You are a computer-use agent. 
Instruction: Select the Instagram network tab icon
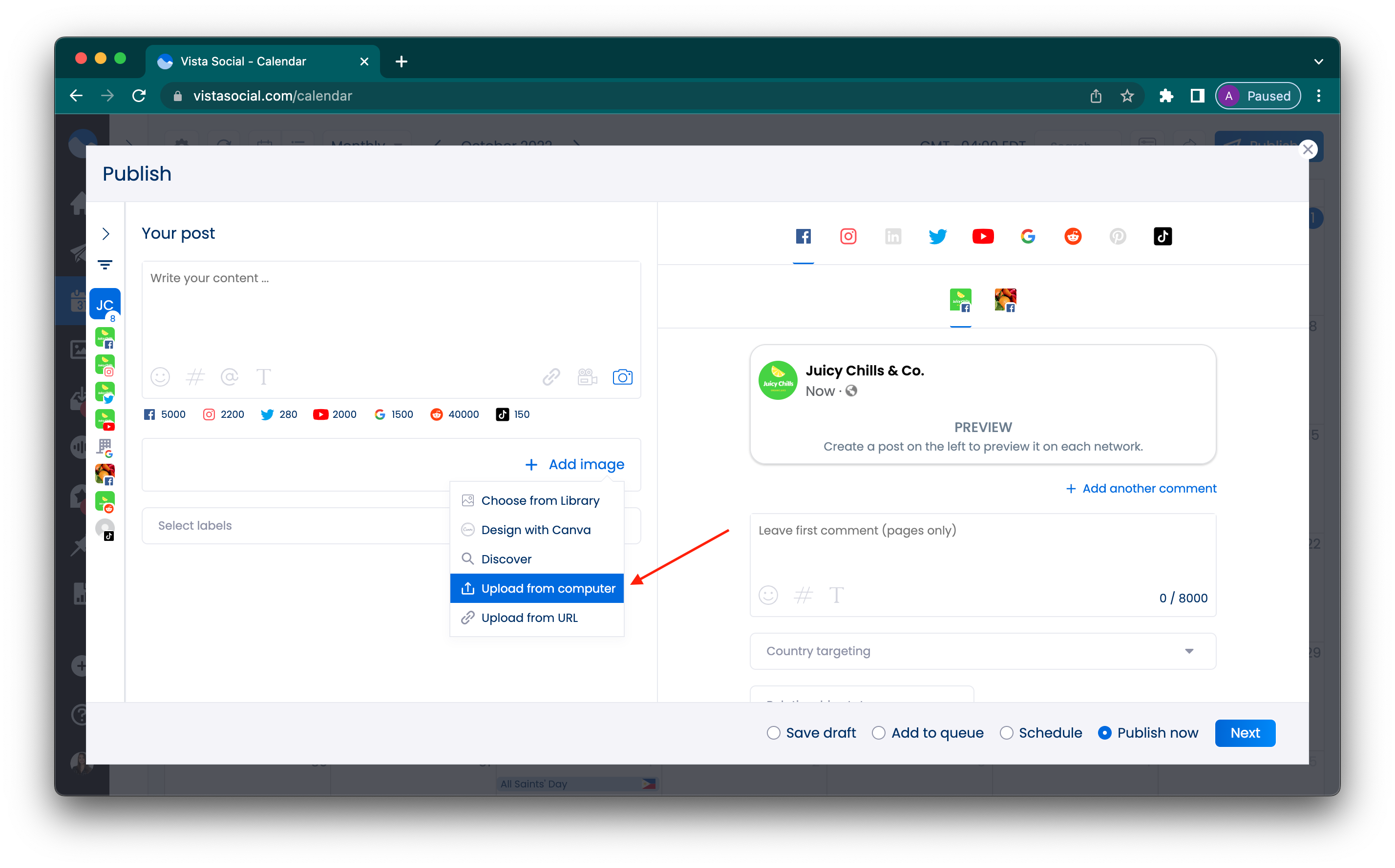click(848, 236)
